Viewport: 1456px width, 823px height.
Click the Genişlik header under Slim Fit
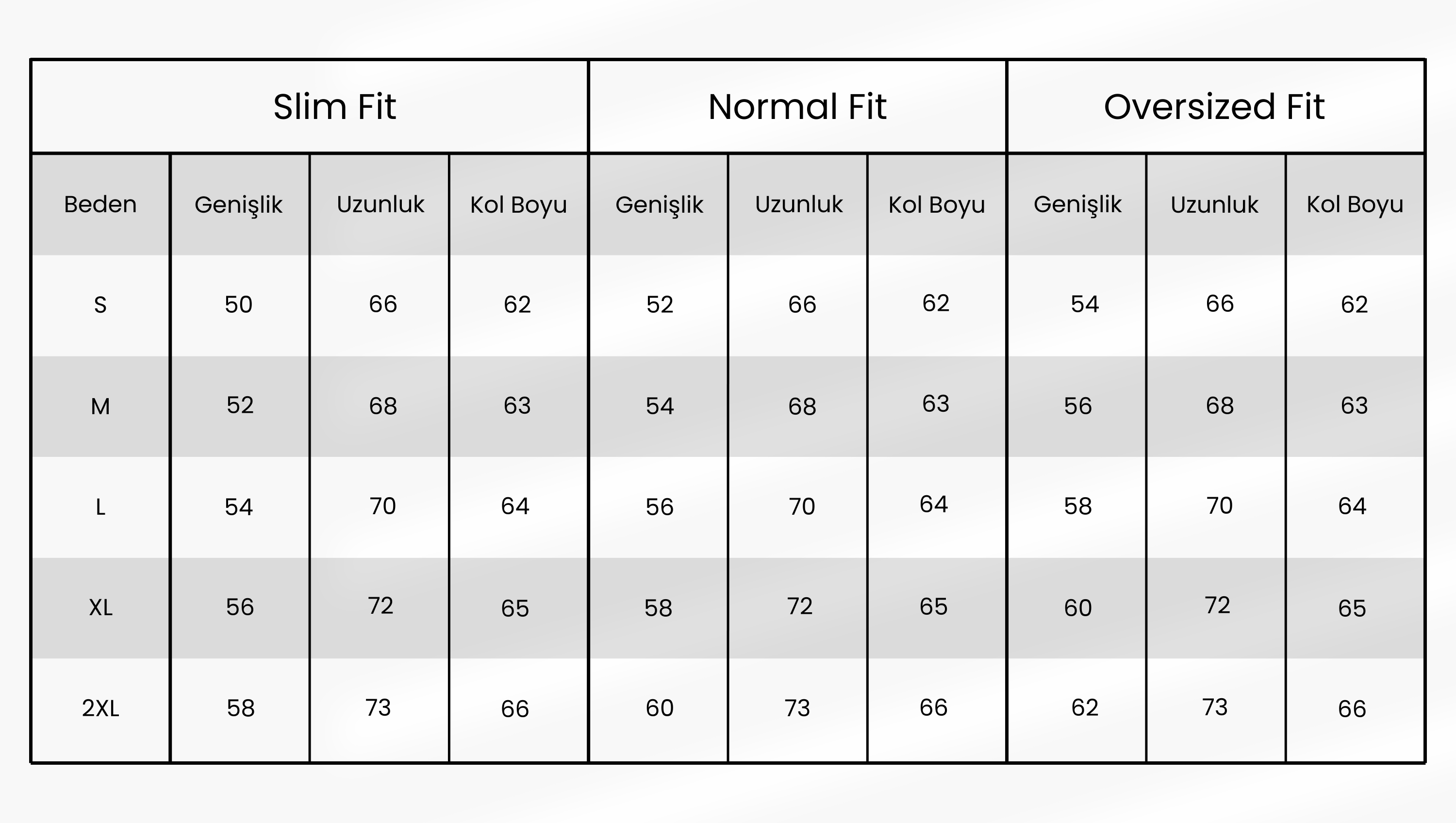tap(238, 204)
